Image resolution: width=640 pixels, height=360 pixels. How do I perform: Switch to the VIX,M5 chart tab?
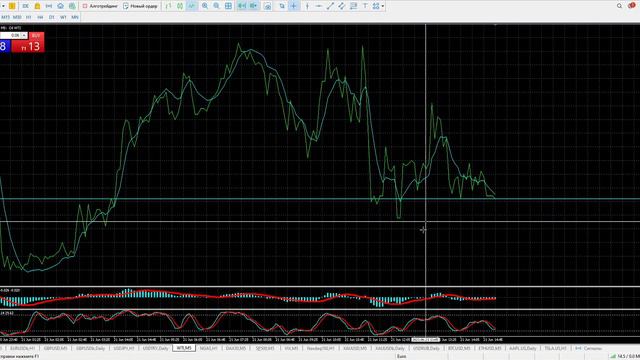tap(291, 348)
